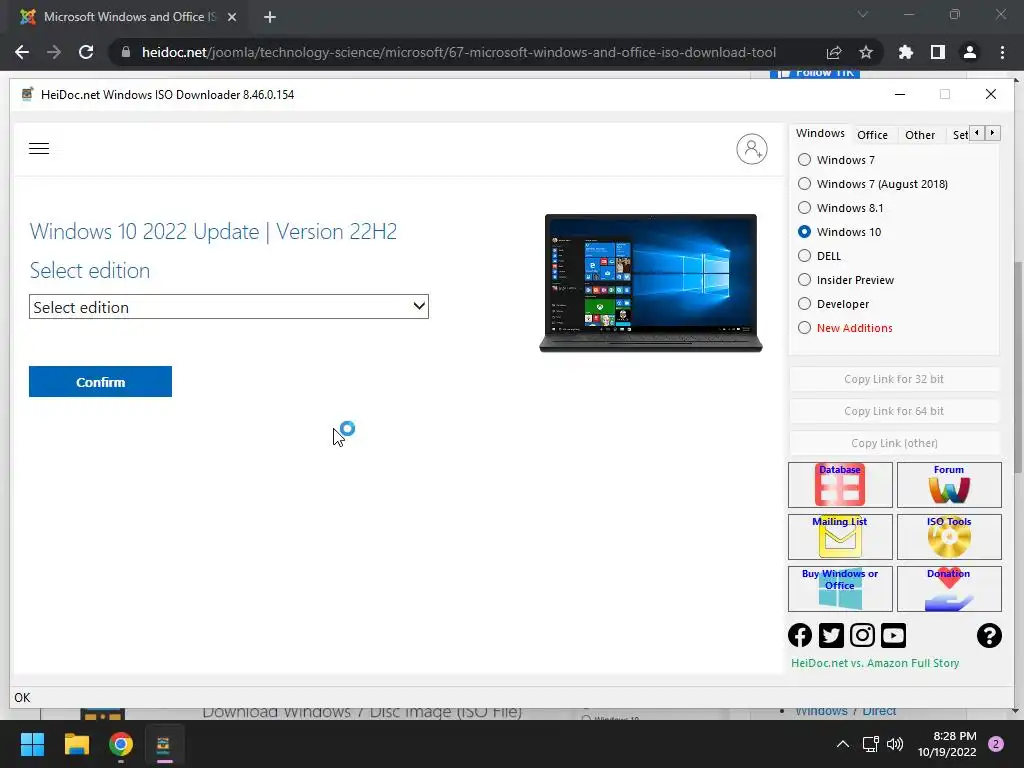Visit the HeiDoc YouTube icon

pyautogui.click(x=893, y=635)
